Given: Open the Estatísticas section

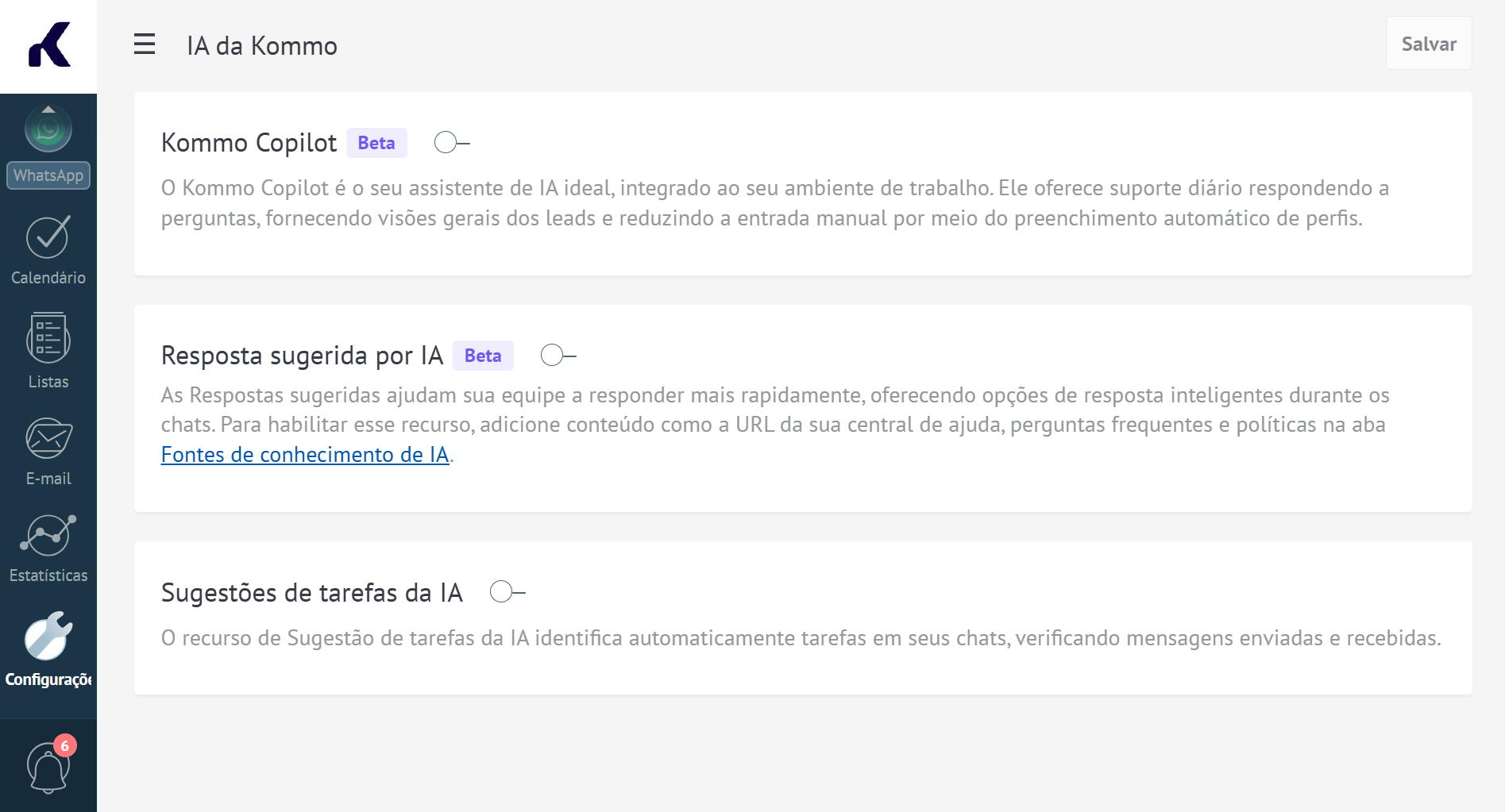Looking at the screenshot, I should [x=48, y=548].
